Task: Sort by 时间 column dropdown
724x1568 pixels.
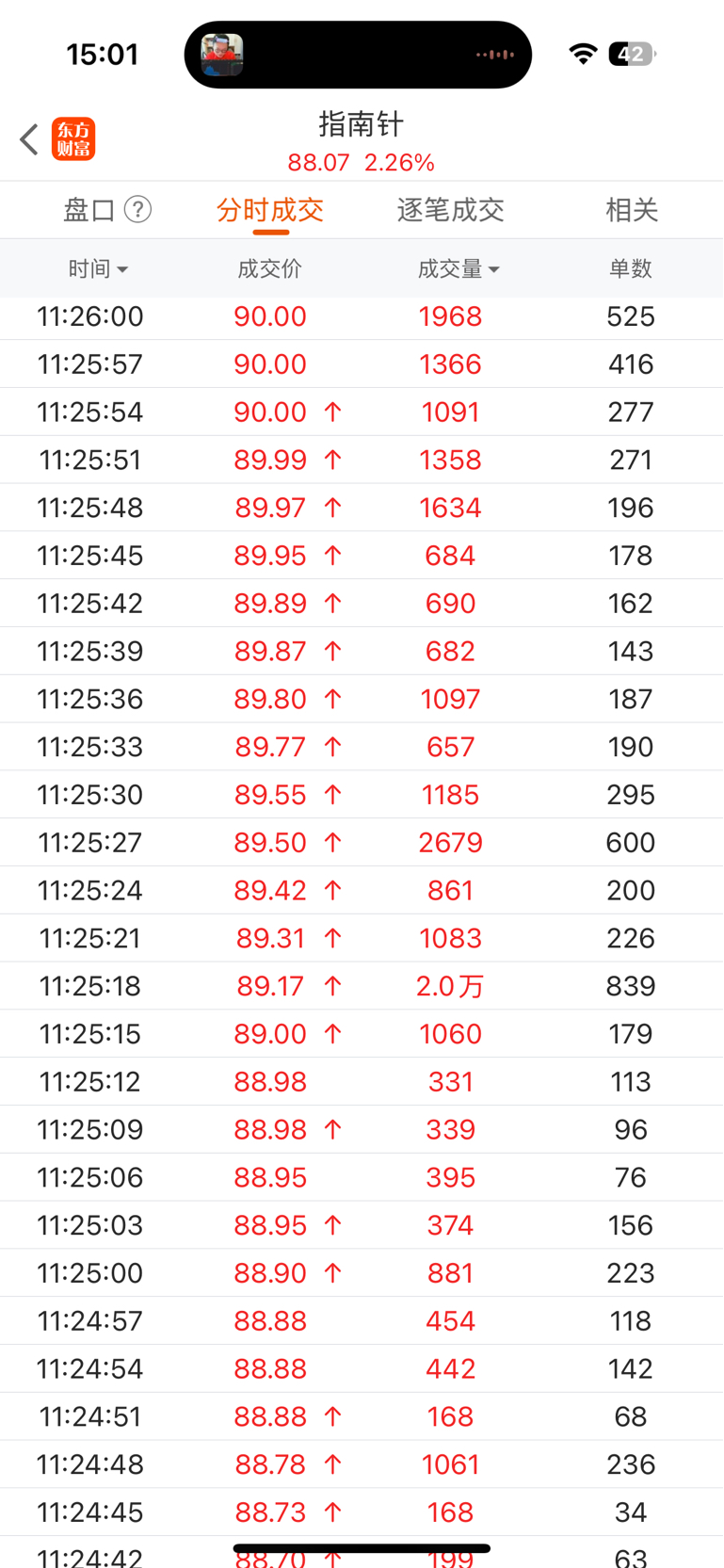Action: point(98,268)
